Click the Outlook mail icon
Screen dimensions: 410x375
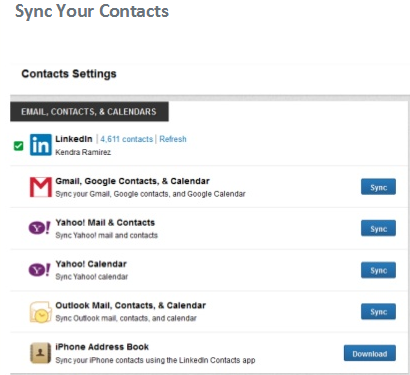point(40,312)
